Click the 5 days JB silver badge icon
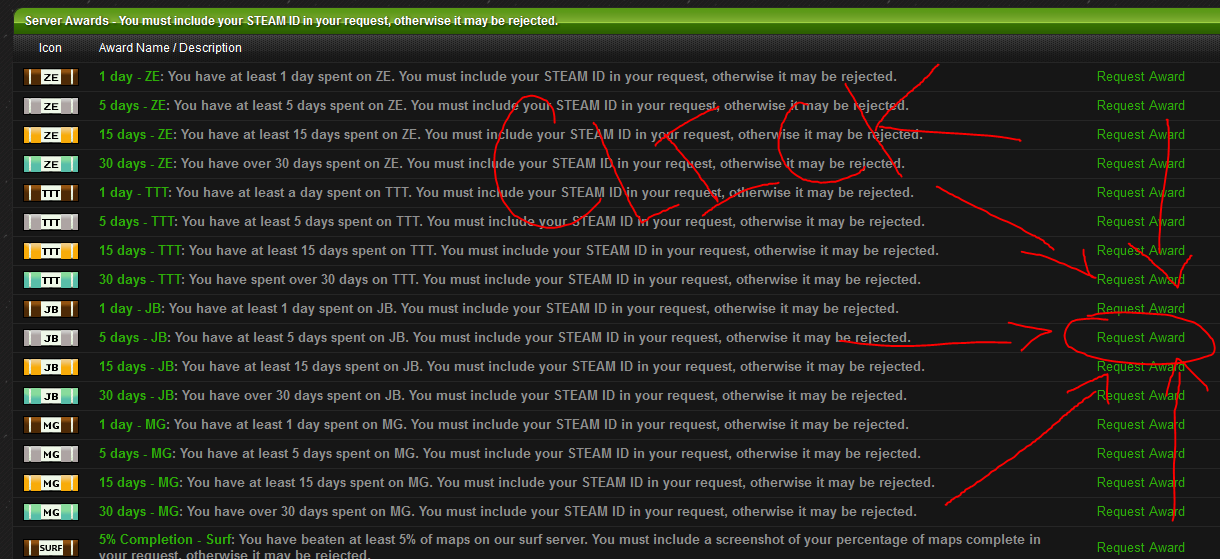Viewport: 1220px width, 559px height. click(50, 338)
